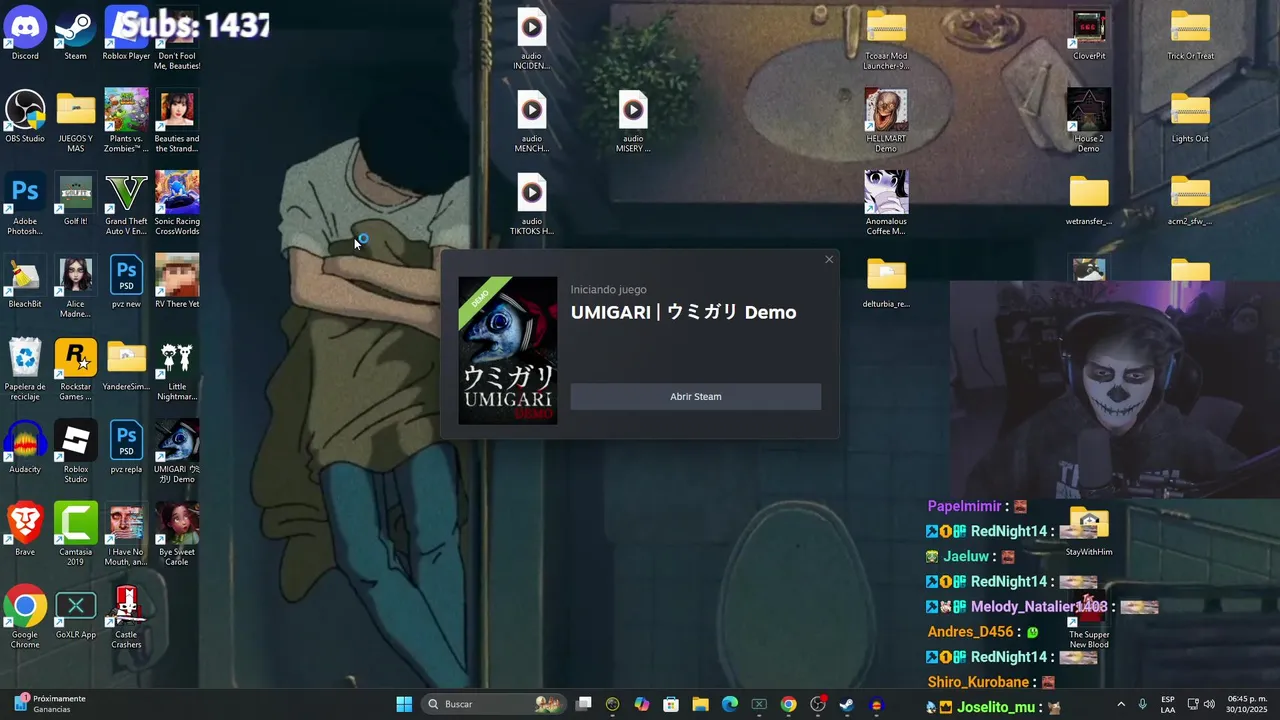Open the JUEGOS Y MAS folder

[76, 121]
